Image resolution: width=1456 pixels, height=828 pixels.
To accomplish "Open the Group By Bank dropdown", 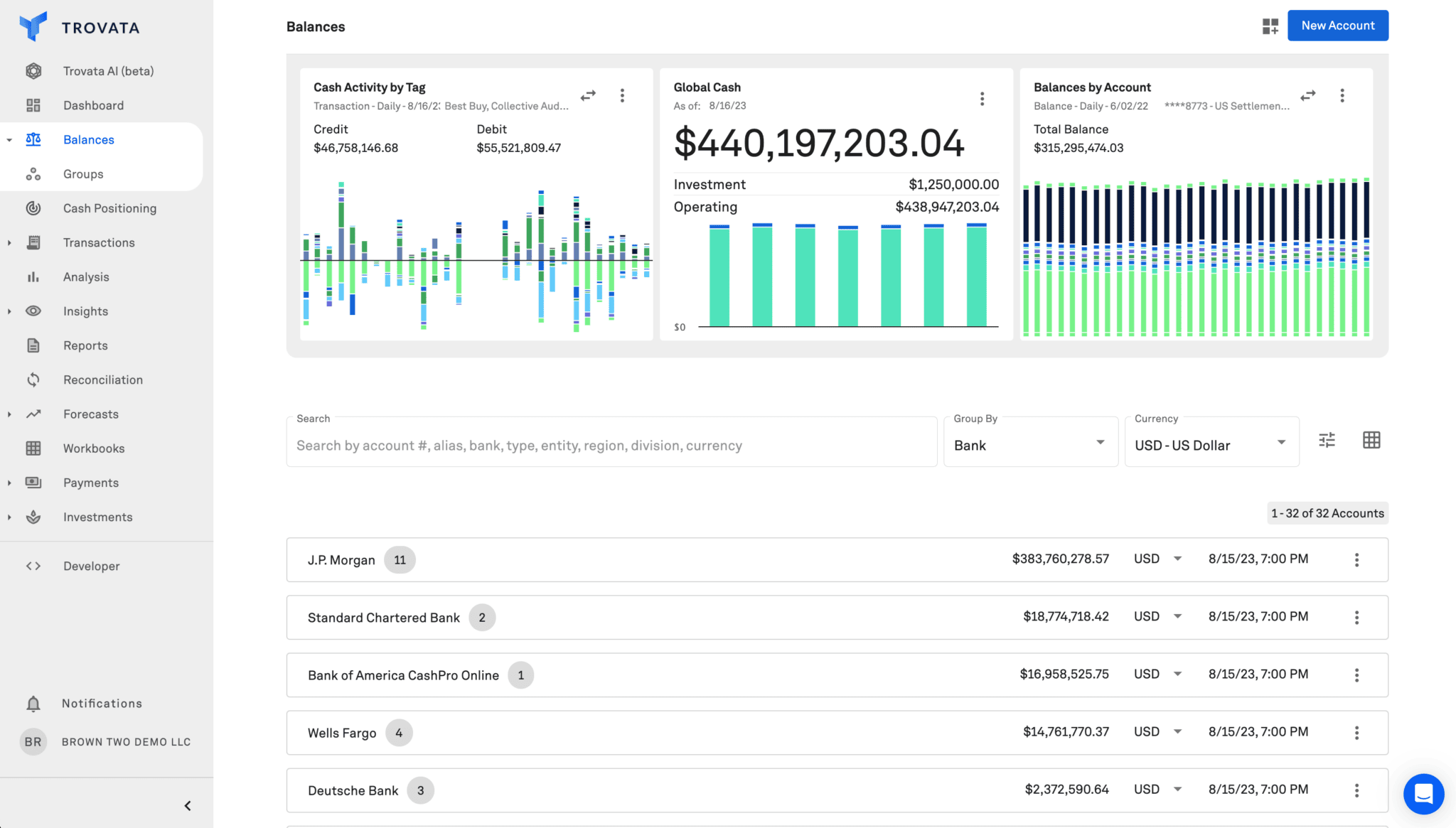I will click(1030, 445).
